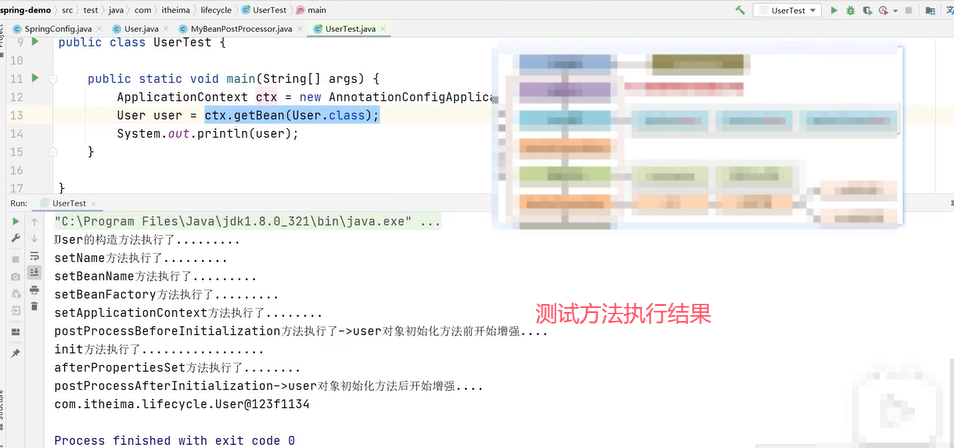954x448 pixels.
Task: Click run gutter arrow beside main method
Action: coord(35,78)
